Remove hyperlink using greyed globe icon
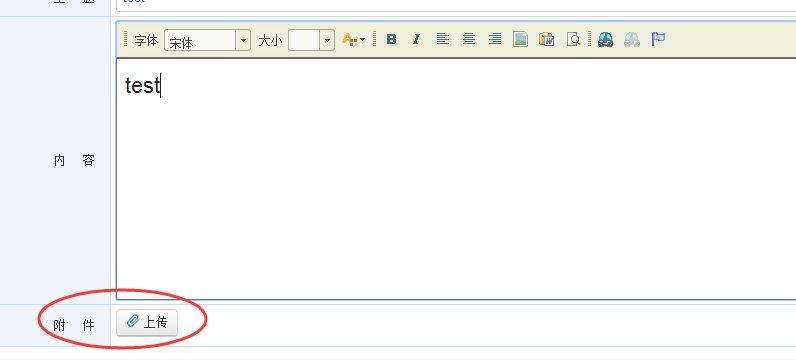796x360 pixels. 632,39
